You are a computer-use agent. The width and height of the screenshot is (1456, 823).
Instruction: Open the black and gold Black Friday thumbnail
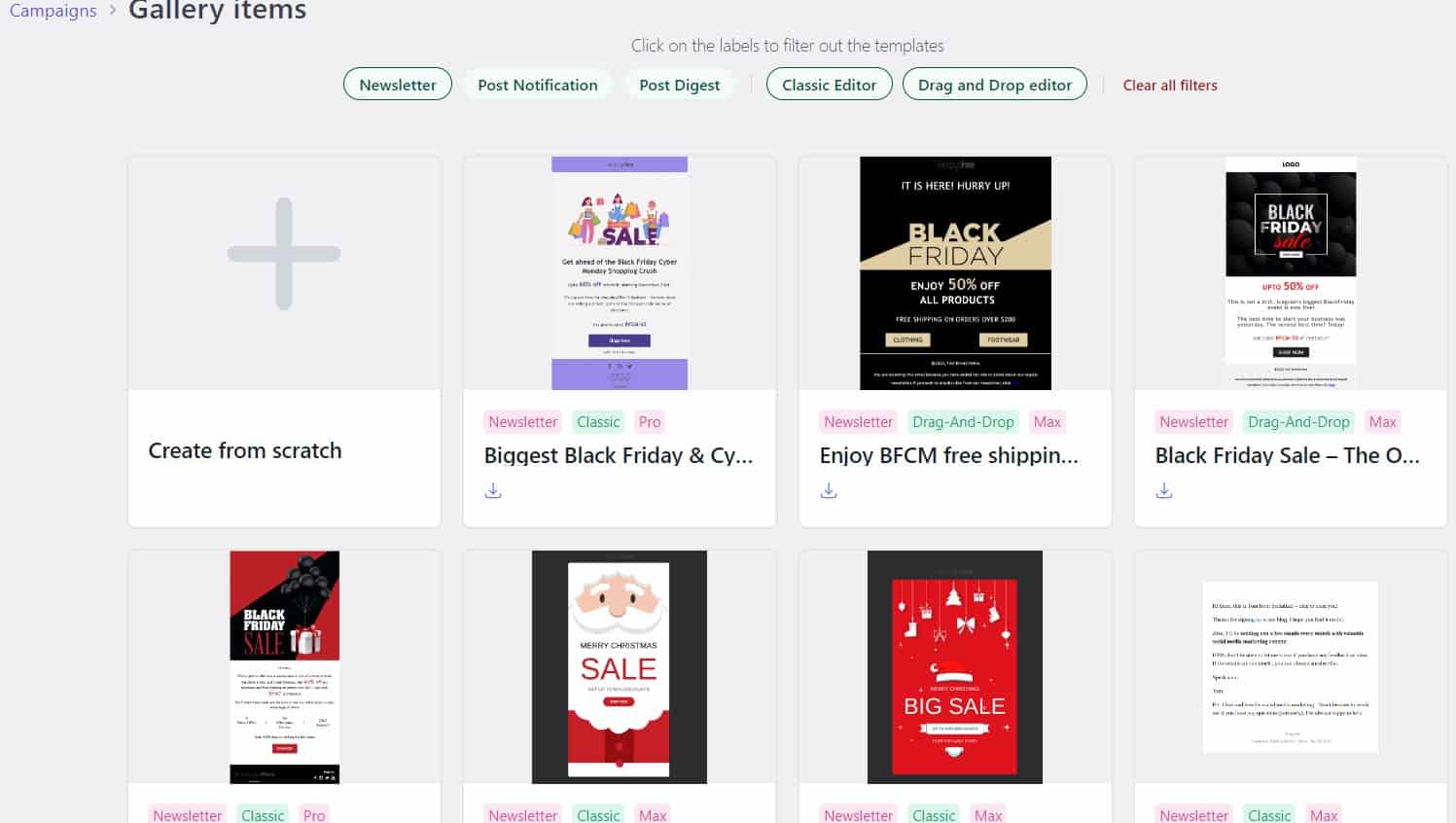click(x=955, y=273)
